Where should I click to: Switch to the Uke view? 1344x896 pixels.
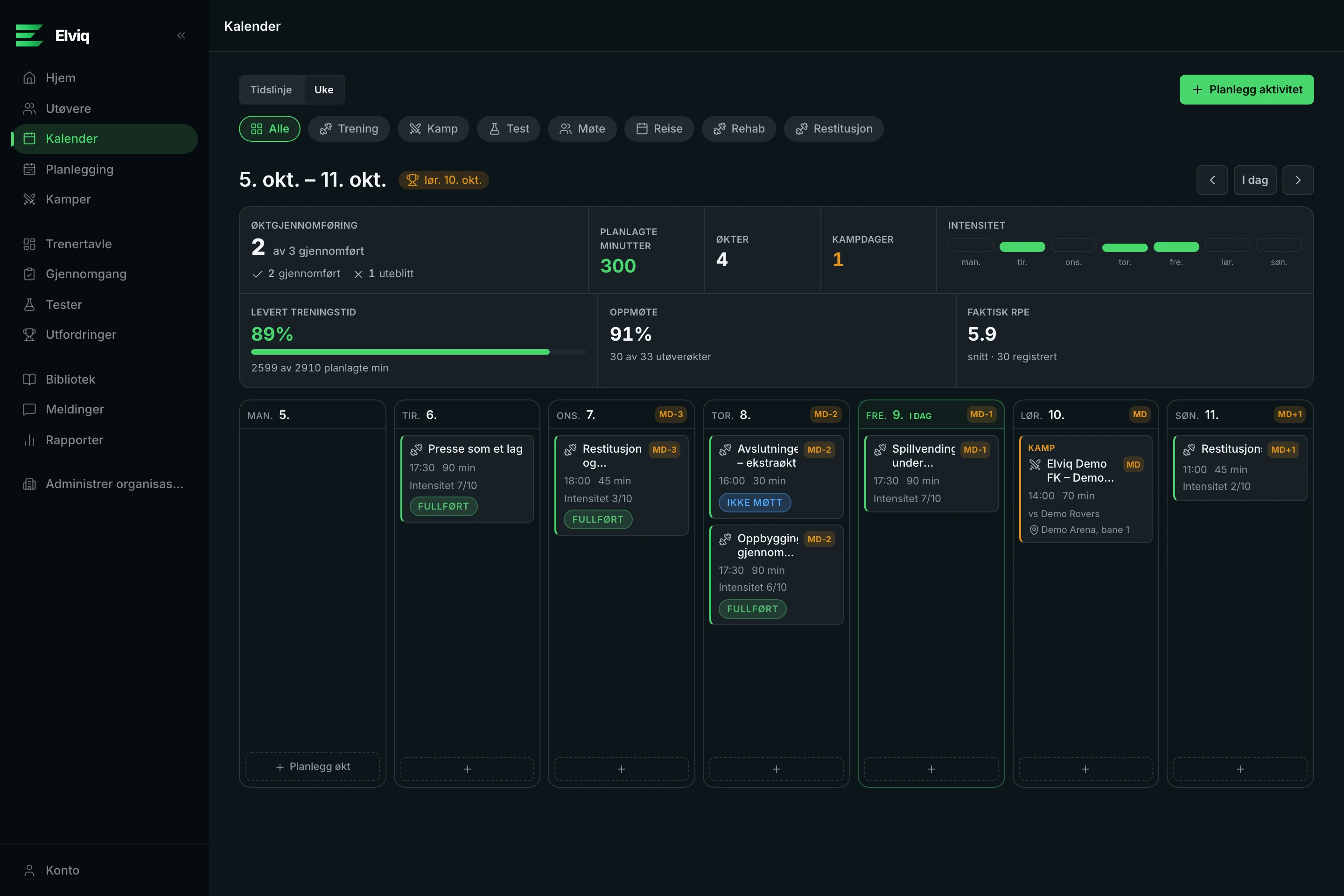click(x=323, y=90)
